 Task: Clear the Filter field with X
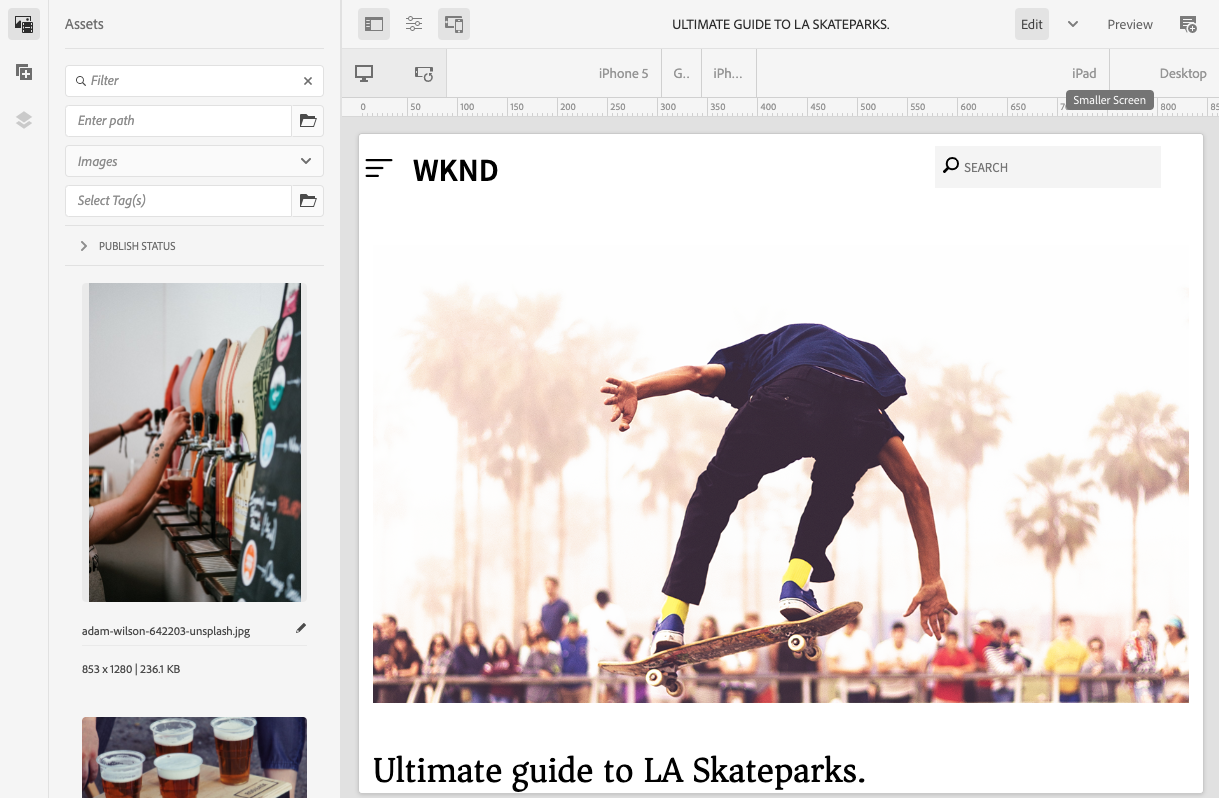point(308,81)
